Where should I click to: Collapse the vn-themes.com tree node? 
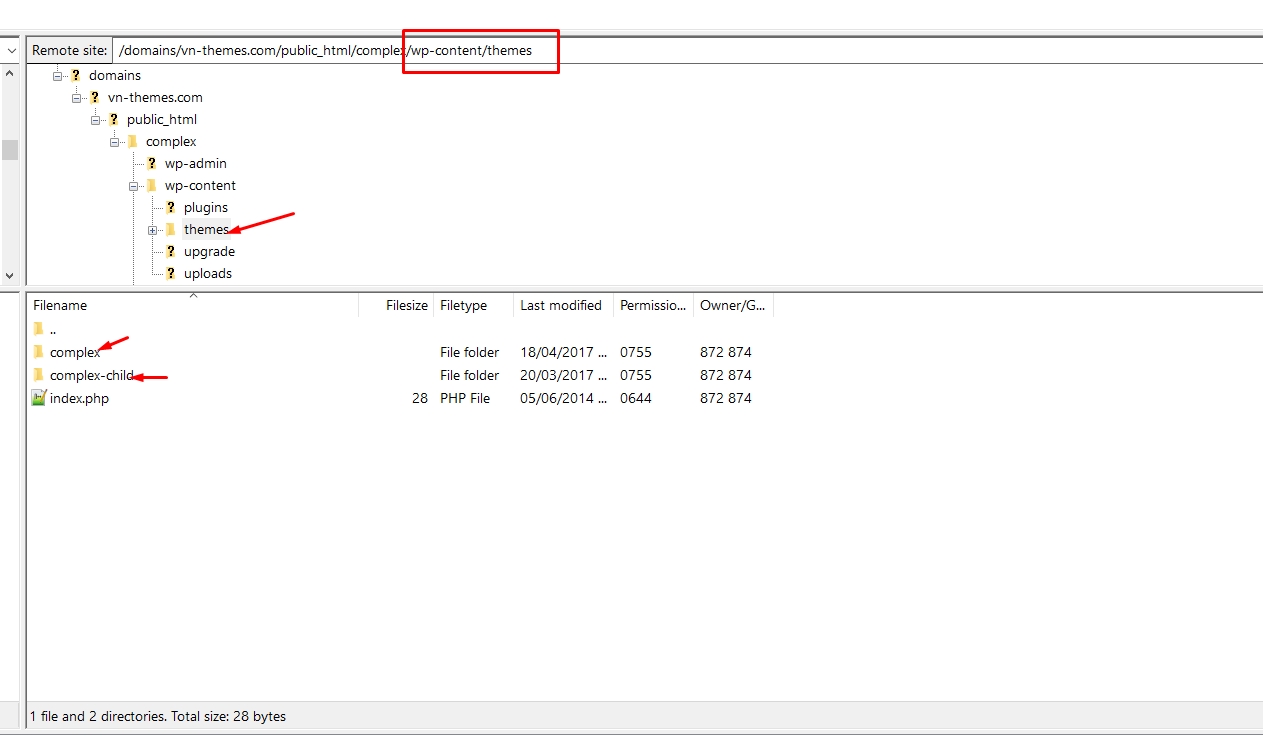coord(77,98)
